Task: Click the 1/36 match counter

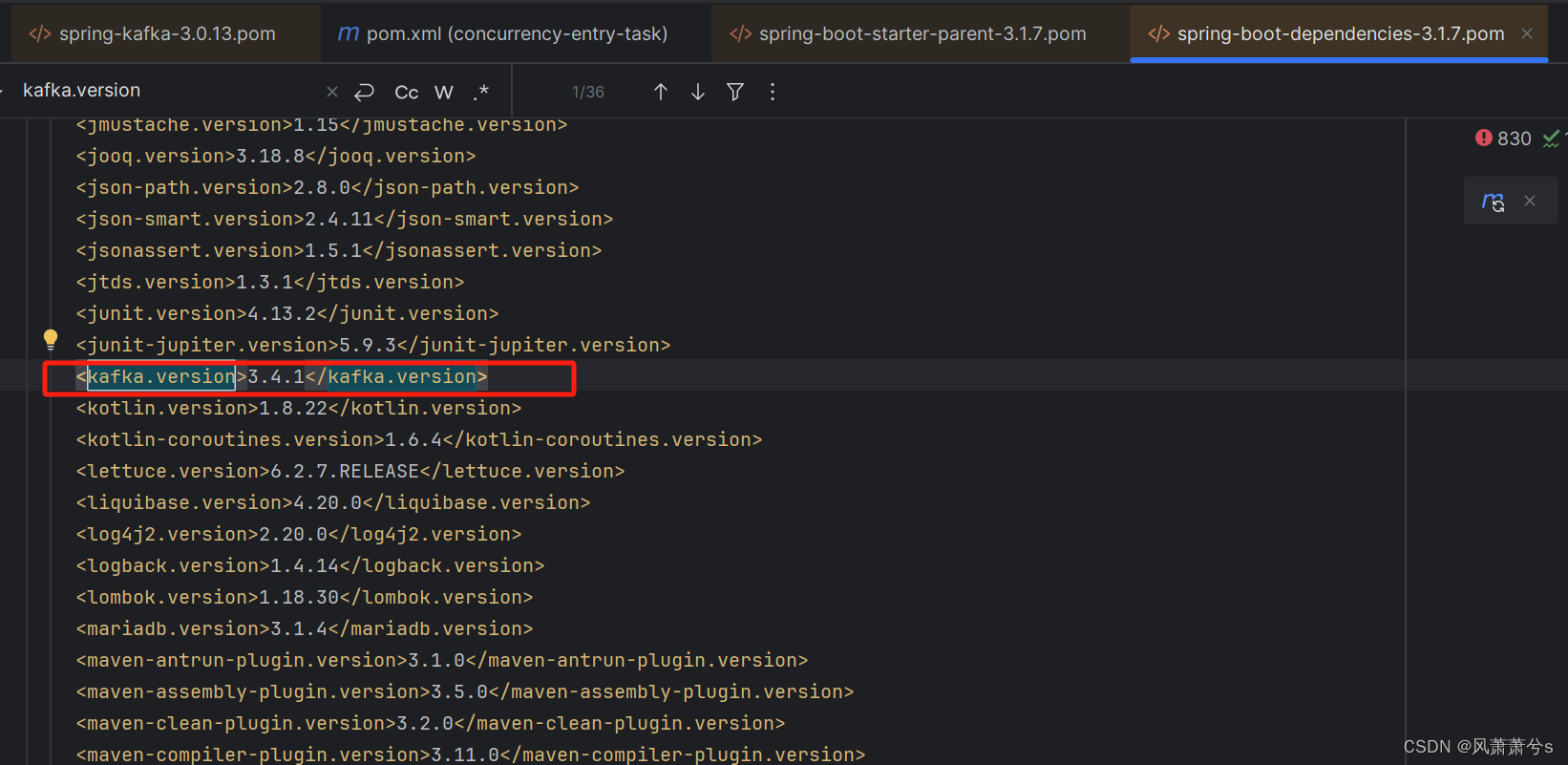Action: [x=588, y=92]
